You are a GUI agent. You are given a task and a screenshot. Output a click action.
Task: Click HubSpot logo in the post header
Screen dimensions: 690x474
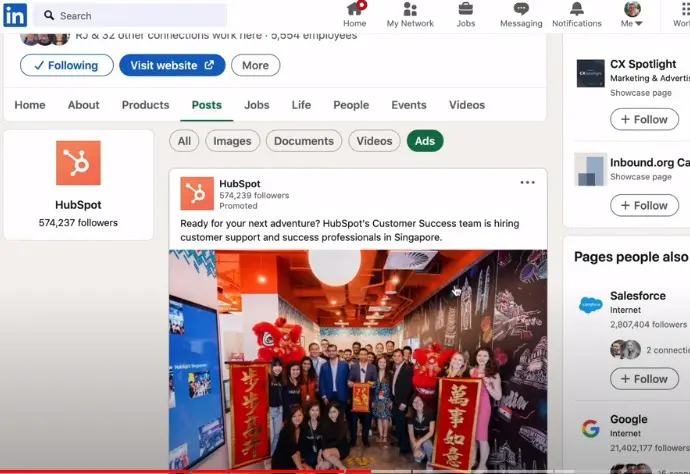click(197, 194)
